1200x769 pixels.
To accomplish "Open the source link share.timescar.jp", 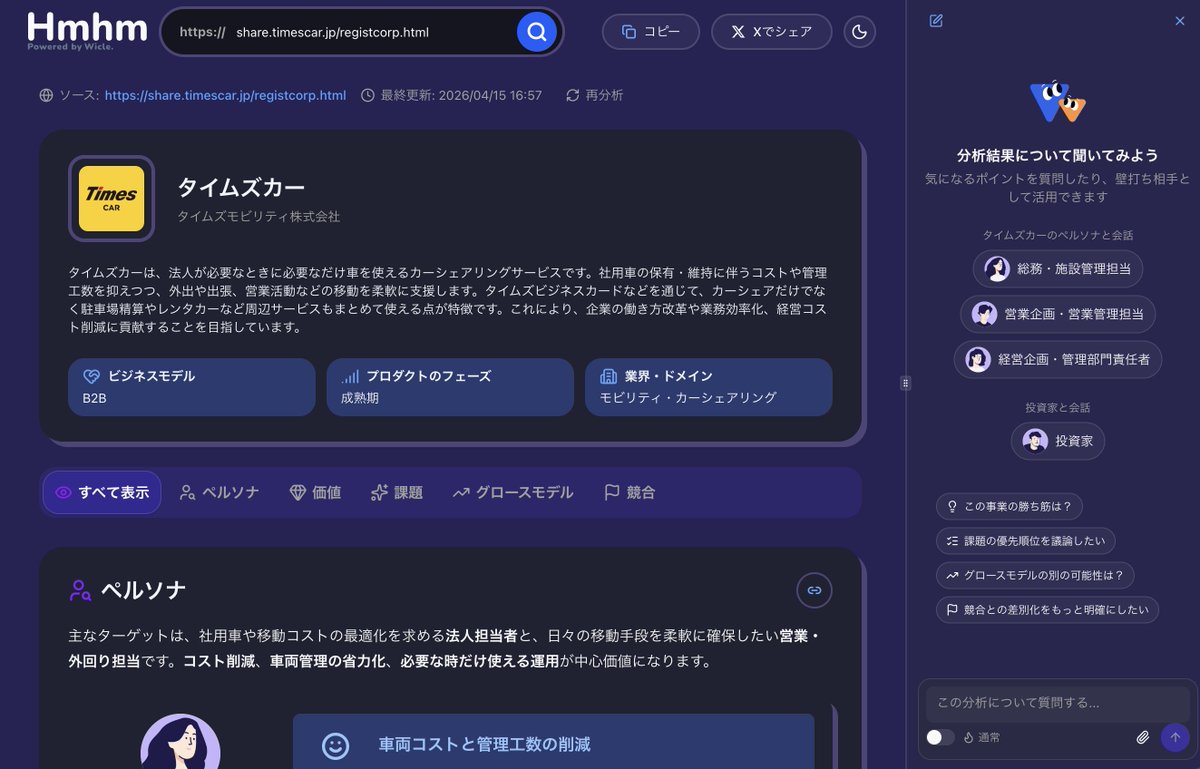I will click(x=225, y=95).
